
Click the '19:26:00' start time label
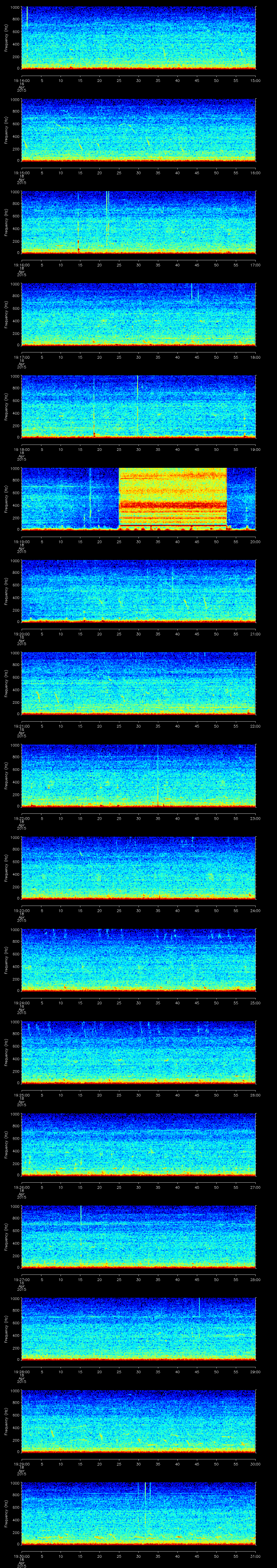coord(21,1187)
